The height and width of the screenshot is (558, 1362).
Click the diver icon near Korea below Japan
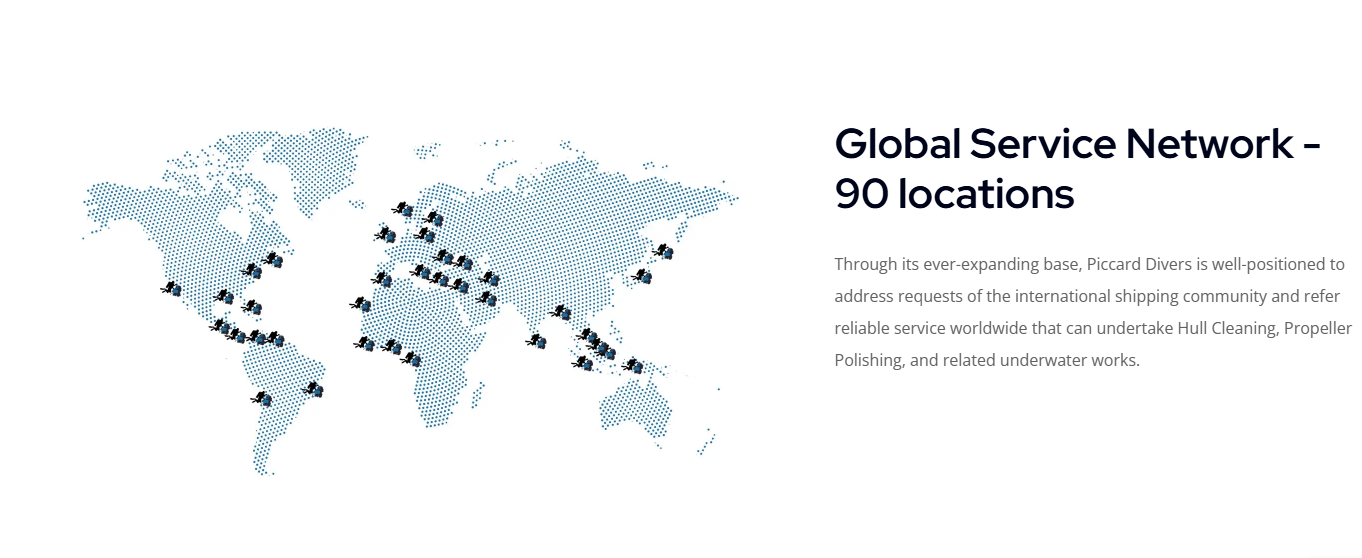tap(643, 275)
